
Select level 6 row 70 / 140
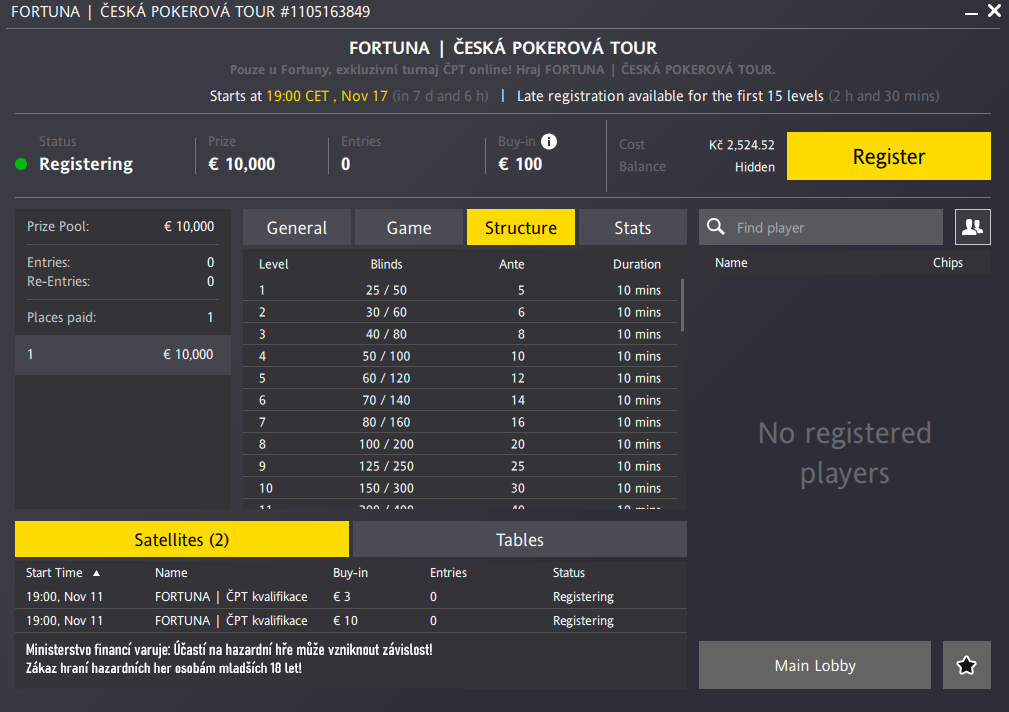(x=461, y=400)
